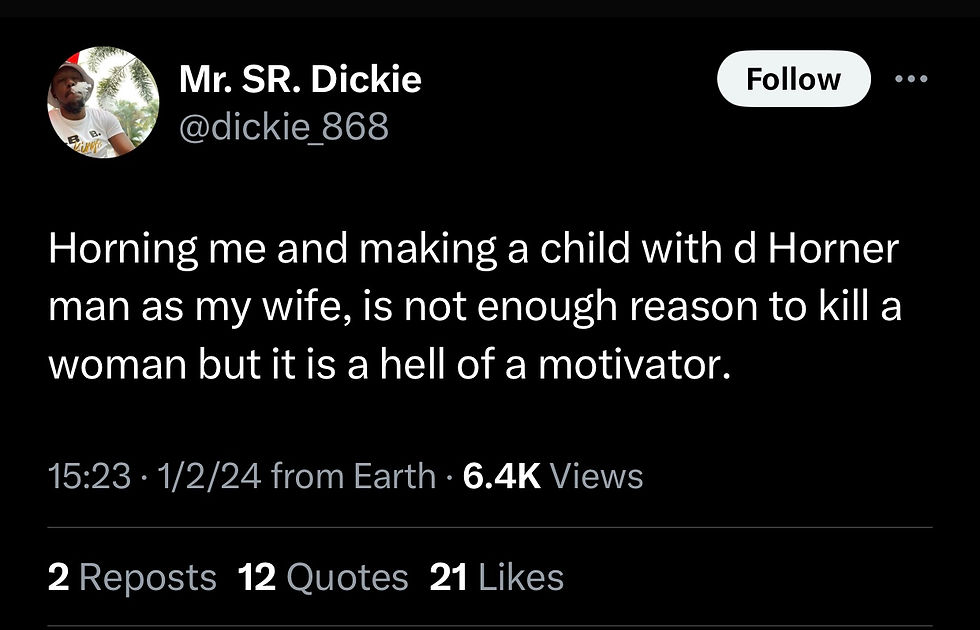This screenshot has width=980, height=630.
Task: Open the 6.4K Views analytics
Action: point(553,476)
